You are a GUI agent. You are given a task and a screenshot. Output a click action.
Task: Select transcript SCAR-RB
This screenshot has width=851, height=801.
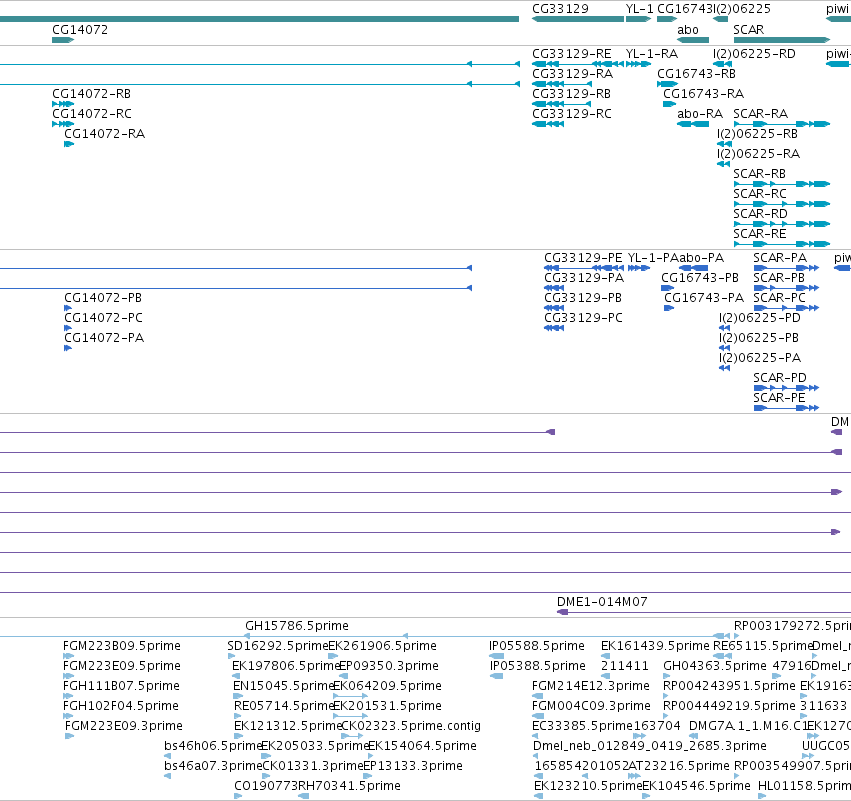(759, 174)
